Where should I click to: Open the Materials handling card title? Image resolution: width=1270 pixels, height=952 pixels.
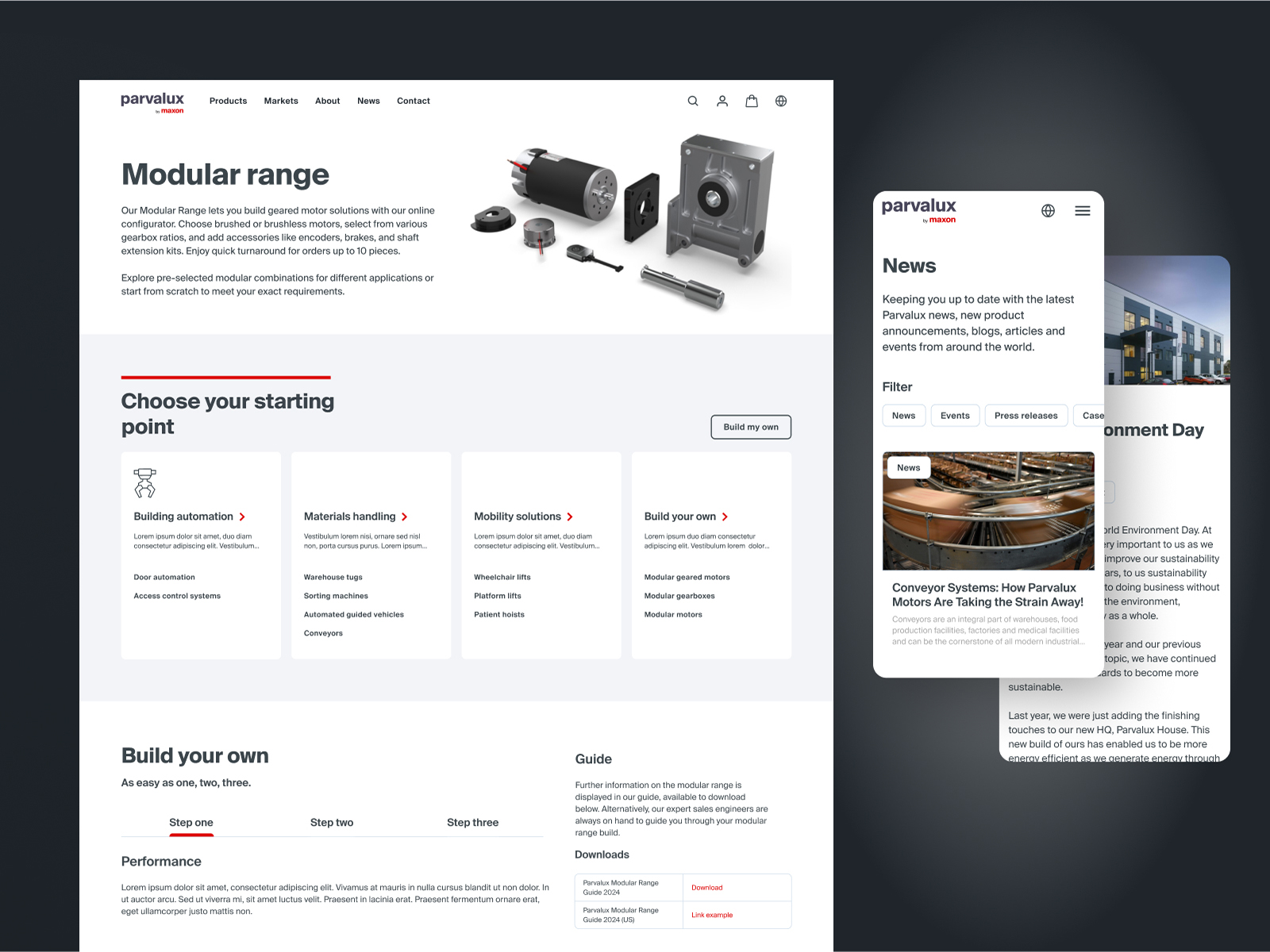coord(349,516)
